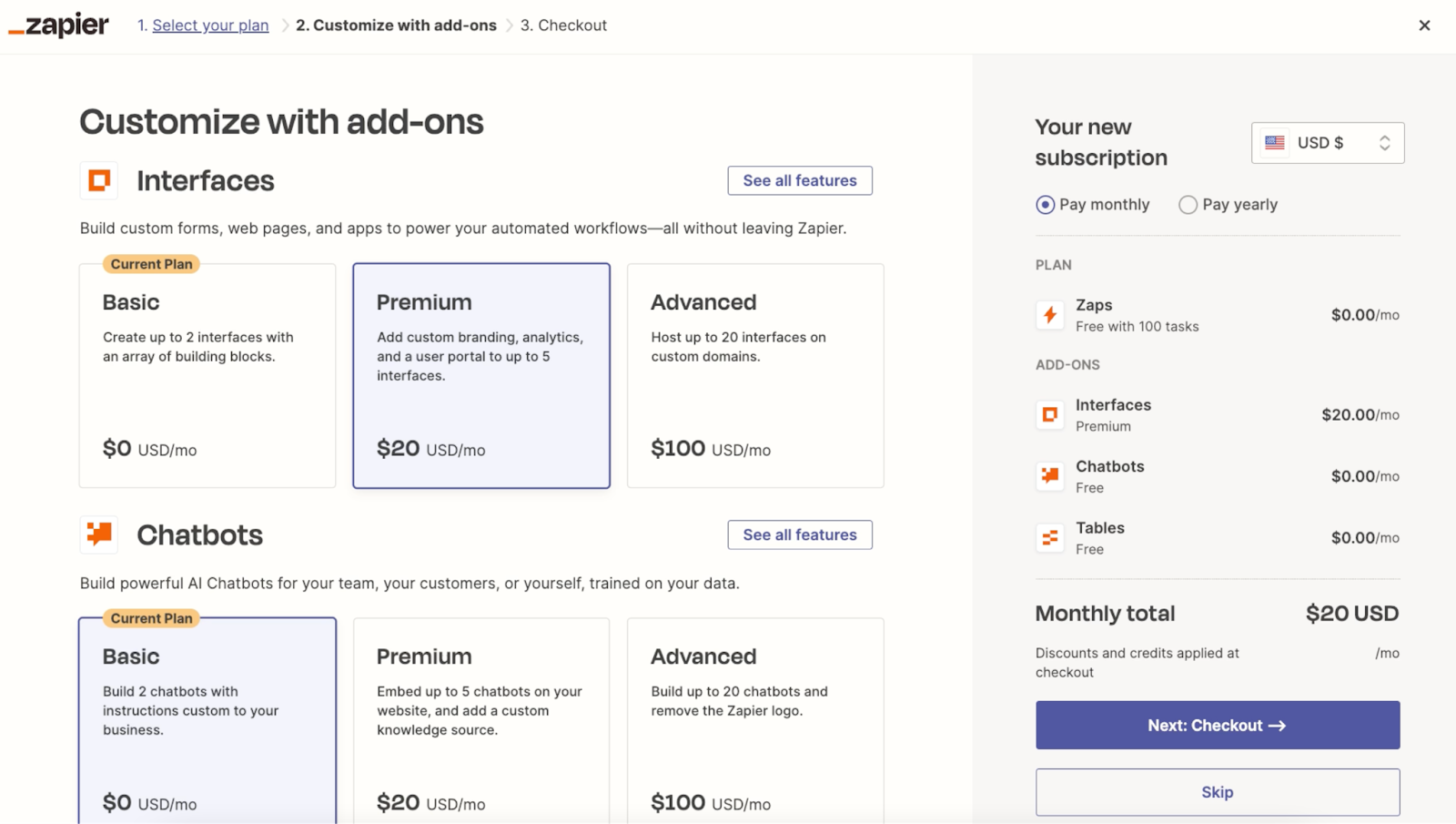Viewport: 1456px width, 824px height.
Task: Click the Your new subscription heading
Action: click(x=1101, y=142)
